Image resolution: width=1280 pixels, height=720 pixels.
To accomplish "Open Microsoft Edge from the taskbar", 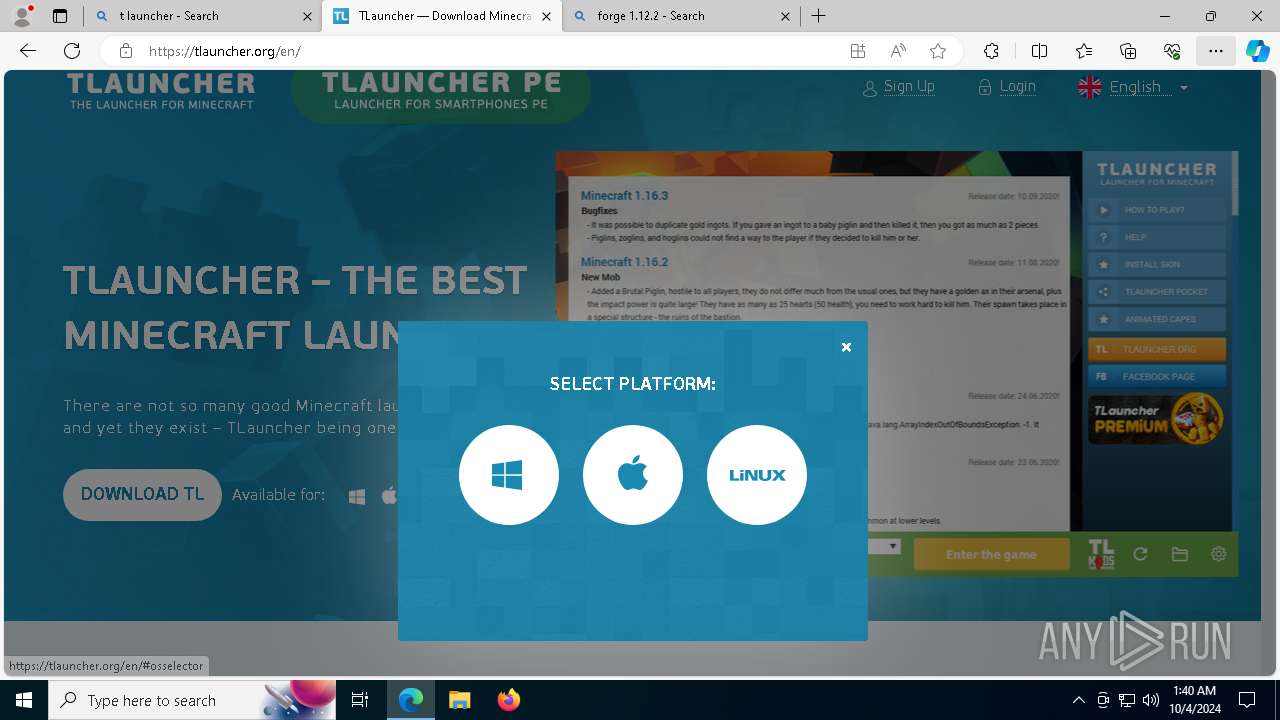I will pyautogui.click(x=411, y=700).
